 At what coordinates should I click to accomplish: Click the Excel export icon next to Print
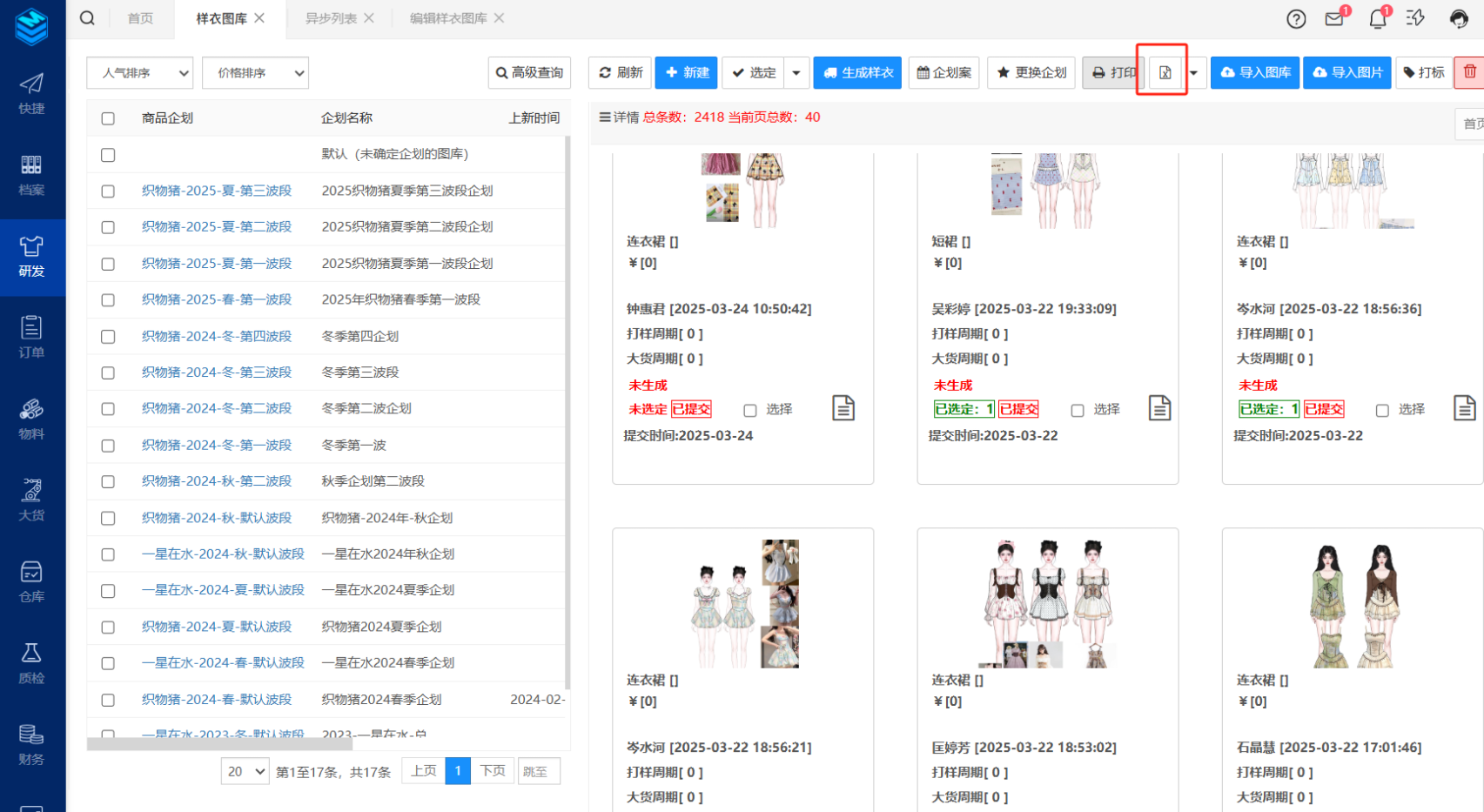coord(1165,73)
